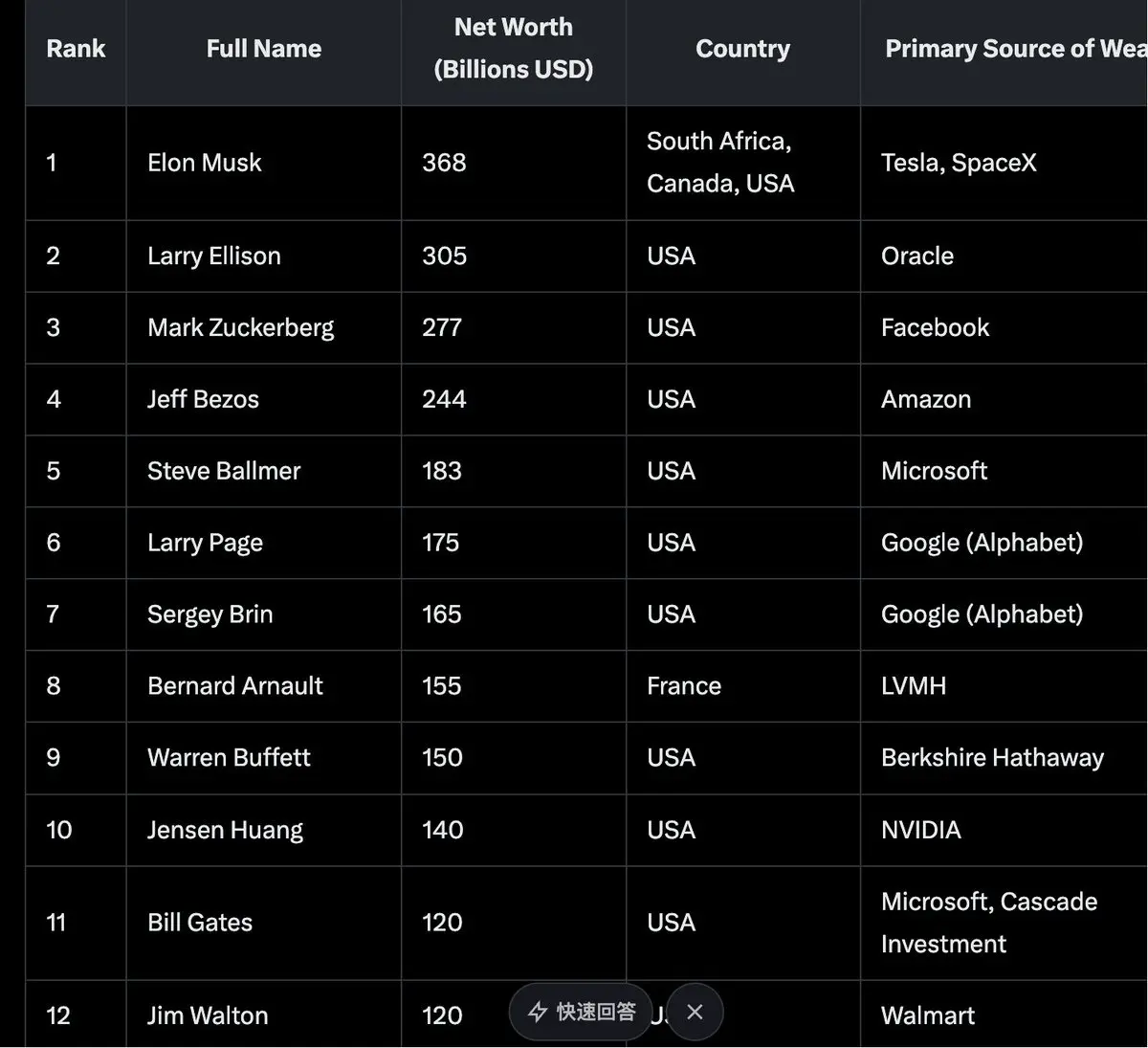The width and height of the screenshot is (1148, 1048).
Task: Click the lightning bolt icon in 快速回答
Action: pyautogui.click(x=539, y=1012)
